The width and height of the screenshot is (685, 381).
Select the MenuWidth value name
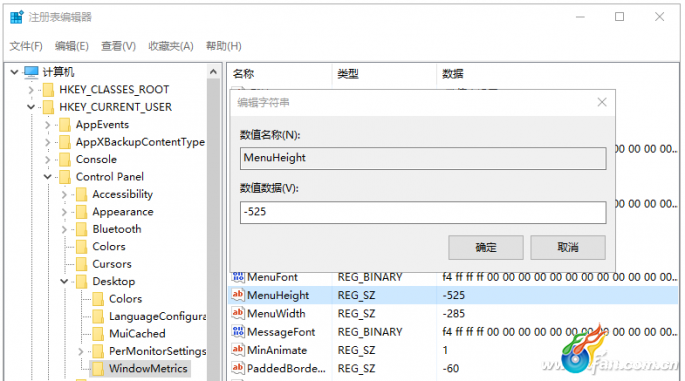[276, 314]
